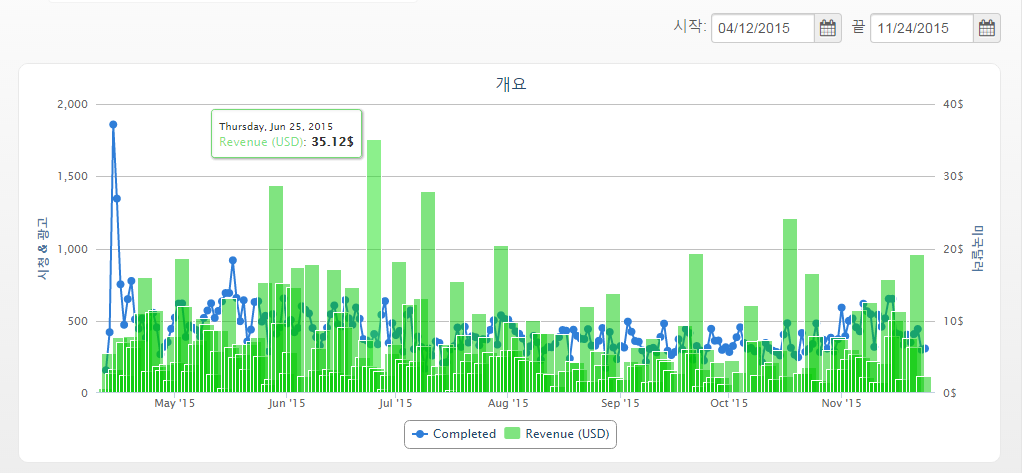Click the start date field showing 04/12/2015
The width and height of the screenshot is (1023, 473).
point(763,28)
